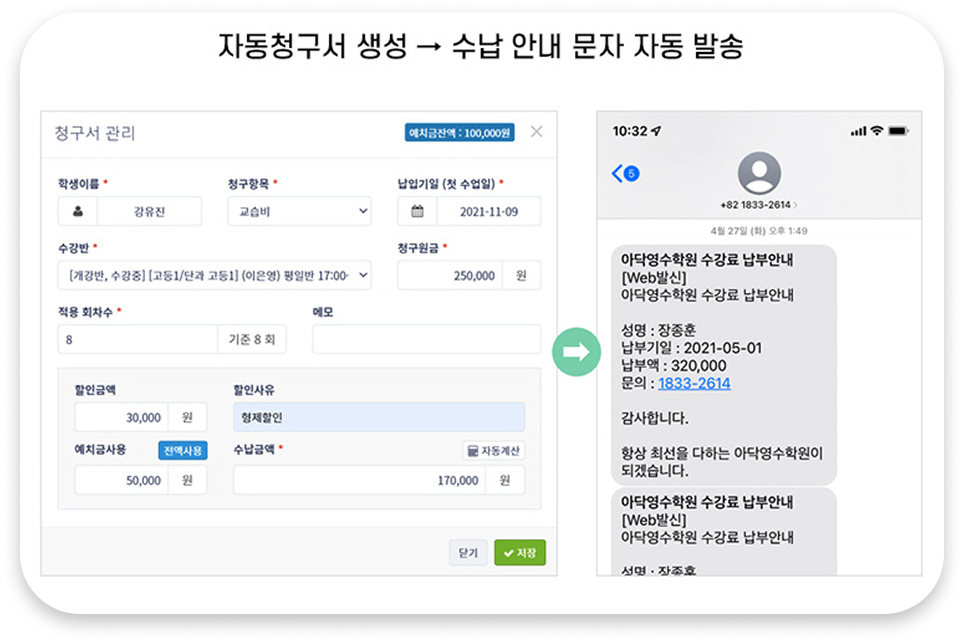Click the 닫기 button
Viewport: 964px width, 642px height.
point(468,553)
